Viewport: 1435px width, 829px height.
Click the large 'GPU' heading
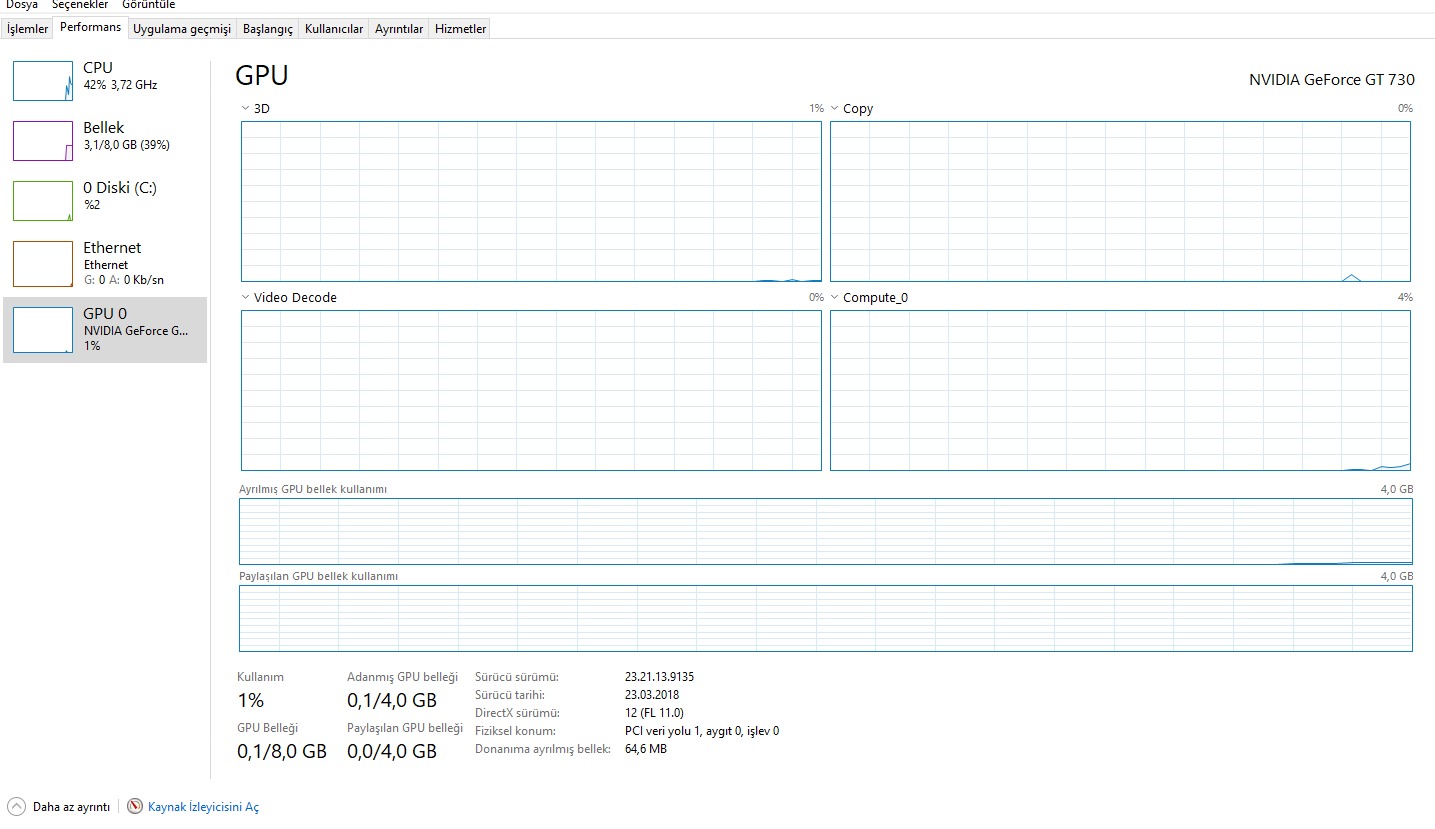[x=262, y=76]
